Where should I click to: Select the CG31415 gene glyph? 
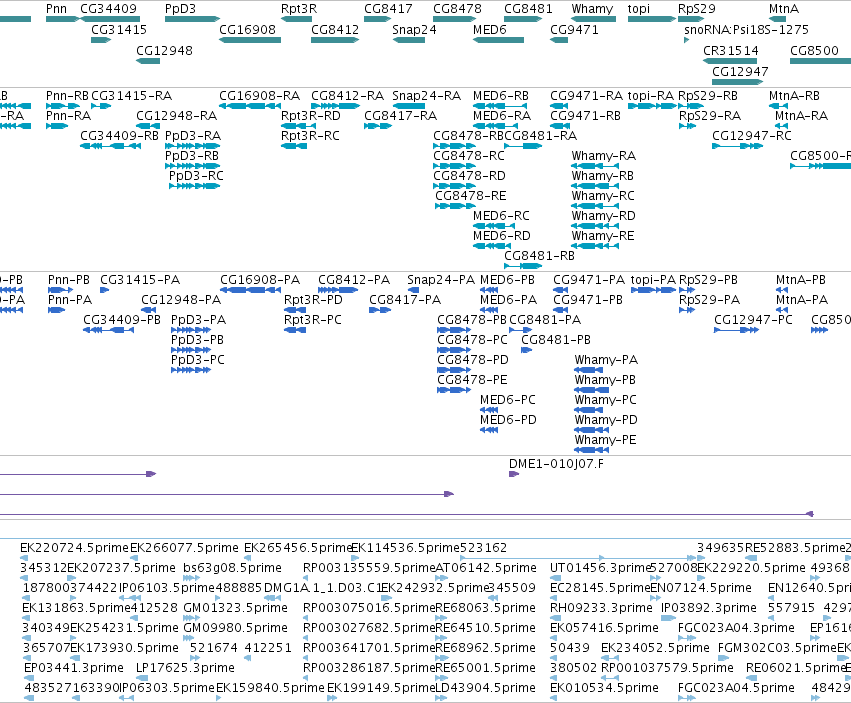click(101, 40)
